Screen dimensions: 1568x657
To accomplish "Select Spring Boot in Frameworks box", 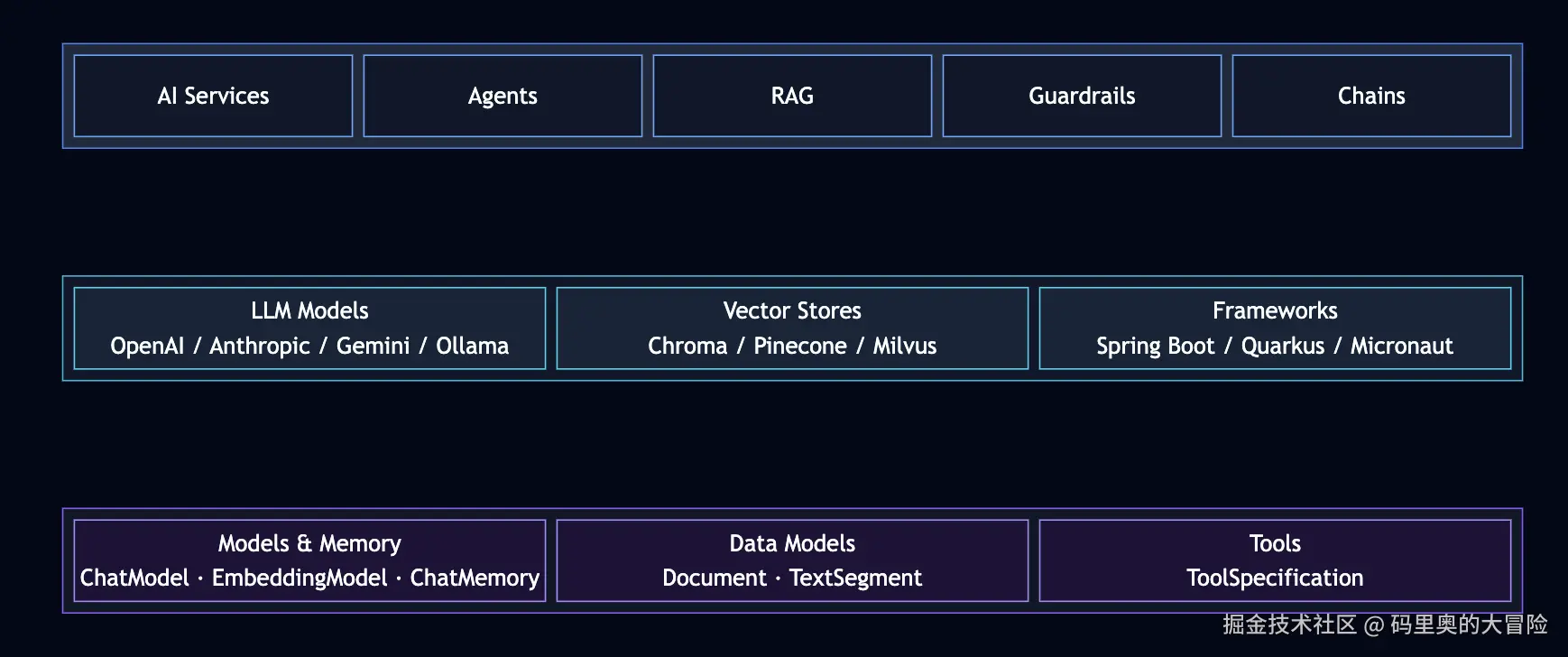I will point(1156,347).
